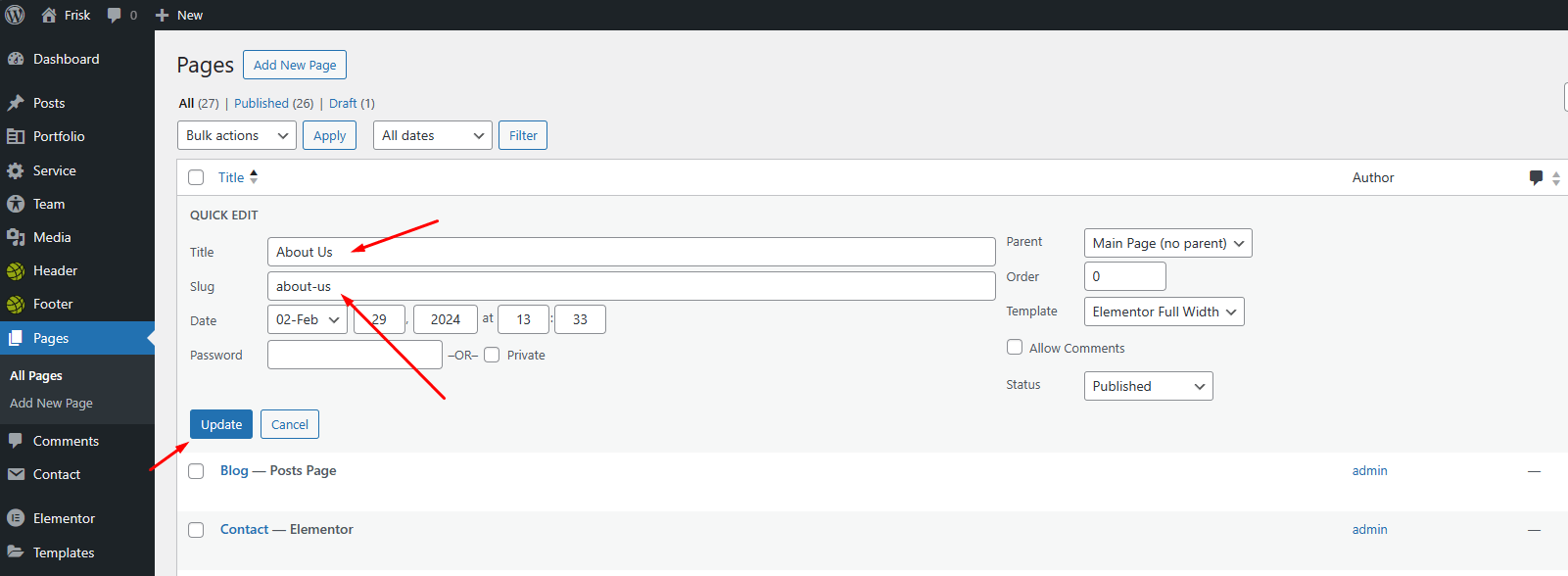Sort by the comments column icon
Viewport: 1568px width, 576px height.
(1536, 177)
